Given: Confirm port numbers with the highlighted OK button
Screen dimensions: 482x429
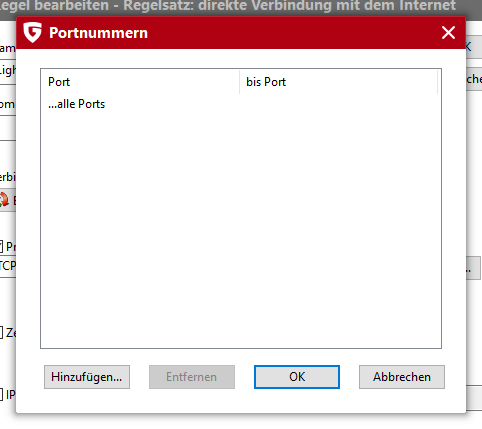Looking at the screenshot, I should tap(297, 377).
